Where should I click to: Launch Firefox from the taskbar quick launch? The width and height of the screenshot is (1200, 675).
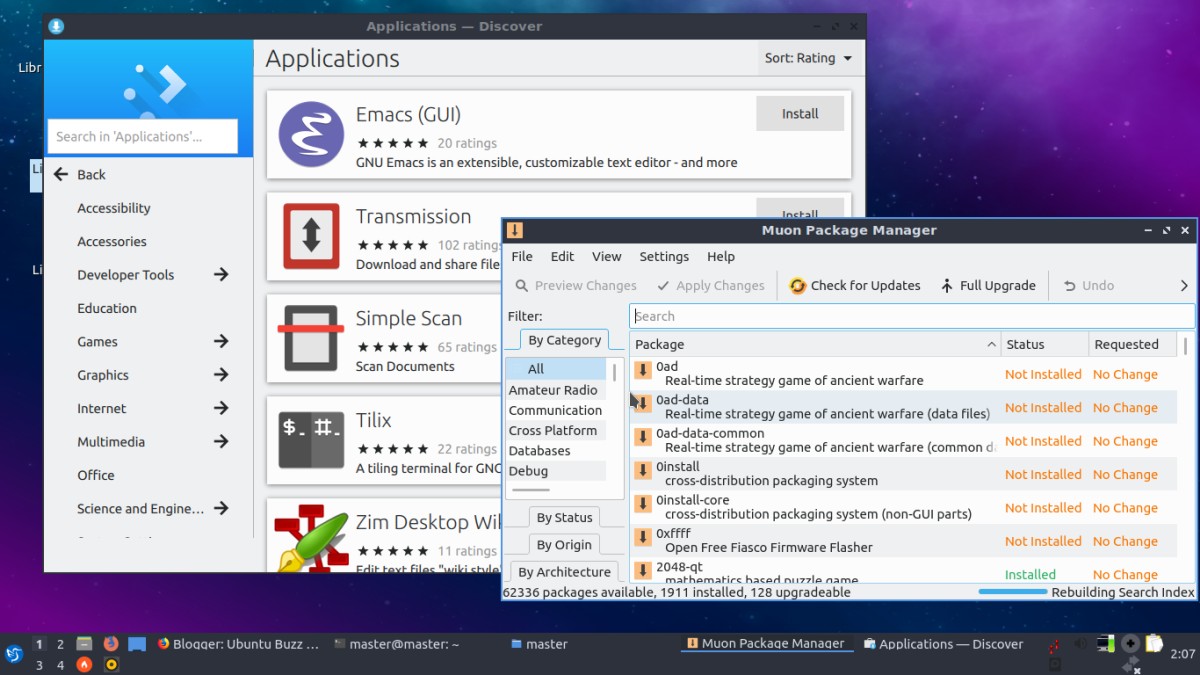(x=110, y=644)
